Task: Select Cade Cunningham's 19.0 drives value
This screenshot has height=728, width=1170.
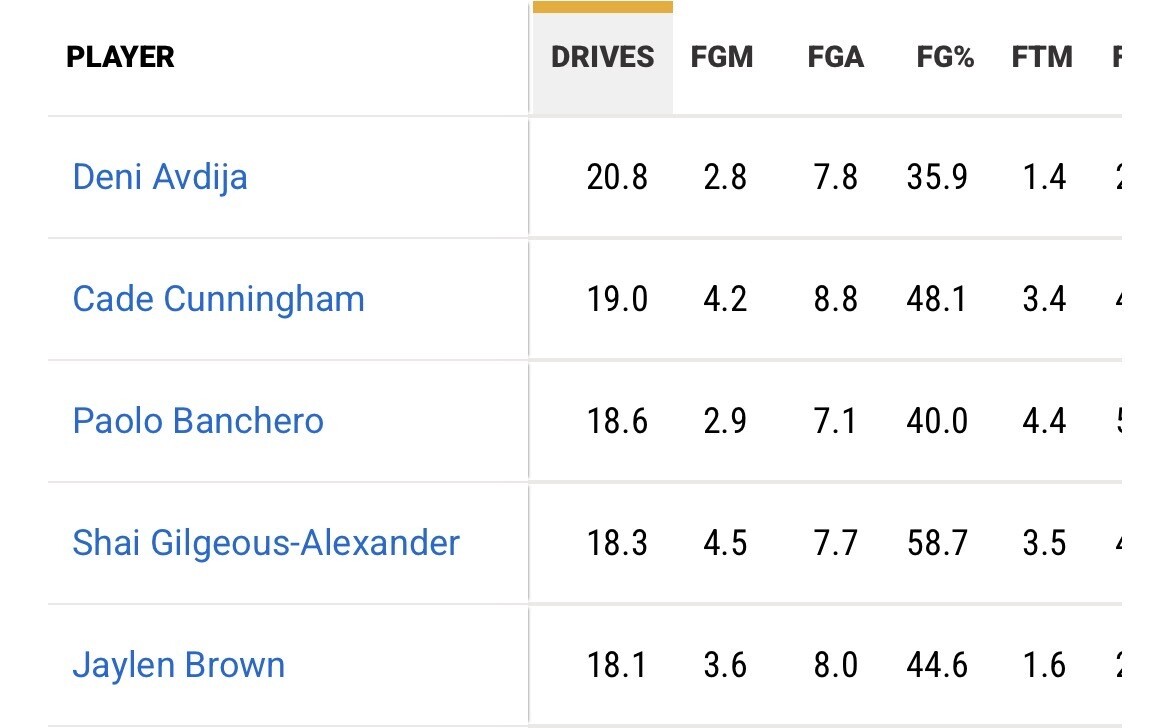Action: [617, 299]
